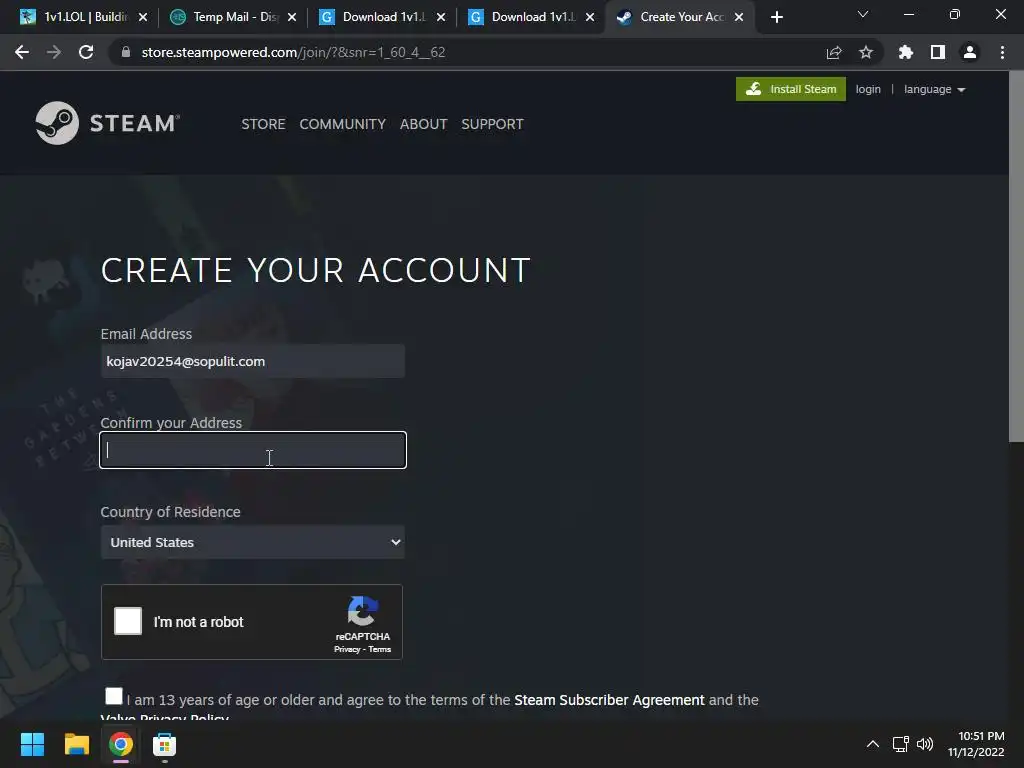
Task: Open File Explorer from the taskbar
Action: pos(76,744)
